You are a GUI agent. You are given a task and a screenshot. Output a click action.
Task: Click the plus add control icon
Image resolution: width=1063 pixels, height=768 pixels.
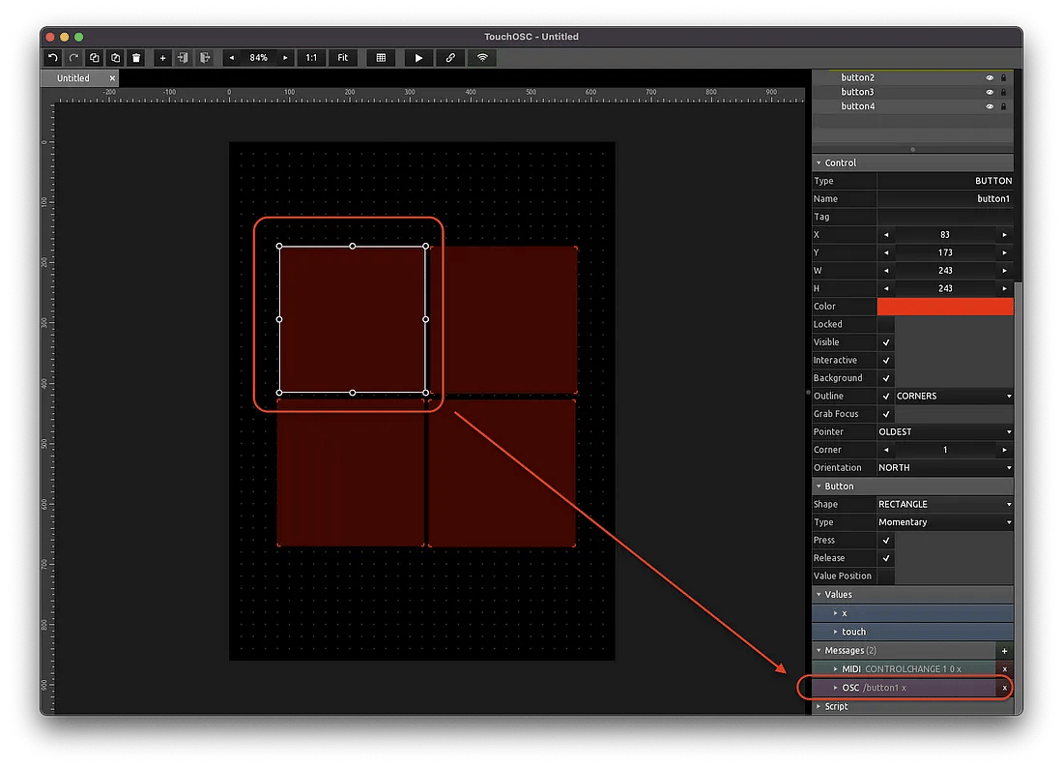click(163, 58)
